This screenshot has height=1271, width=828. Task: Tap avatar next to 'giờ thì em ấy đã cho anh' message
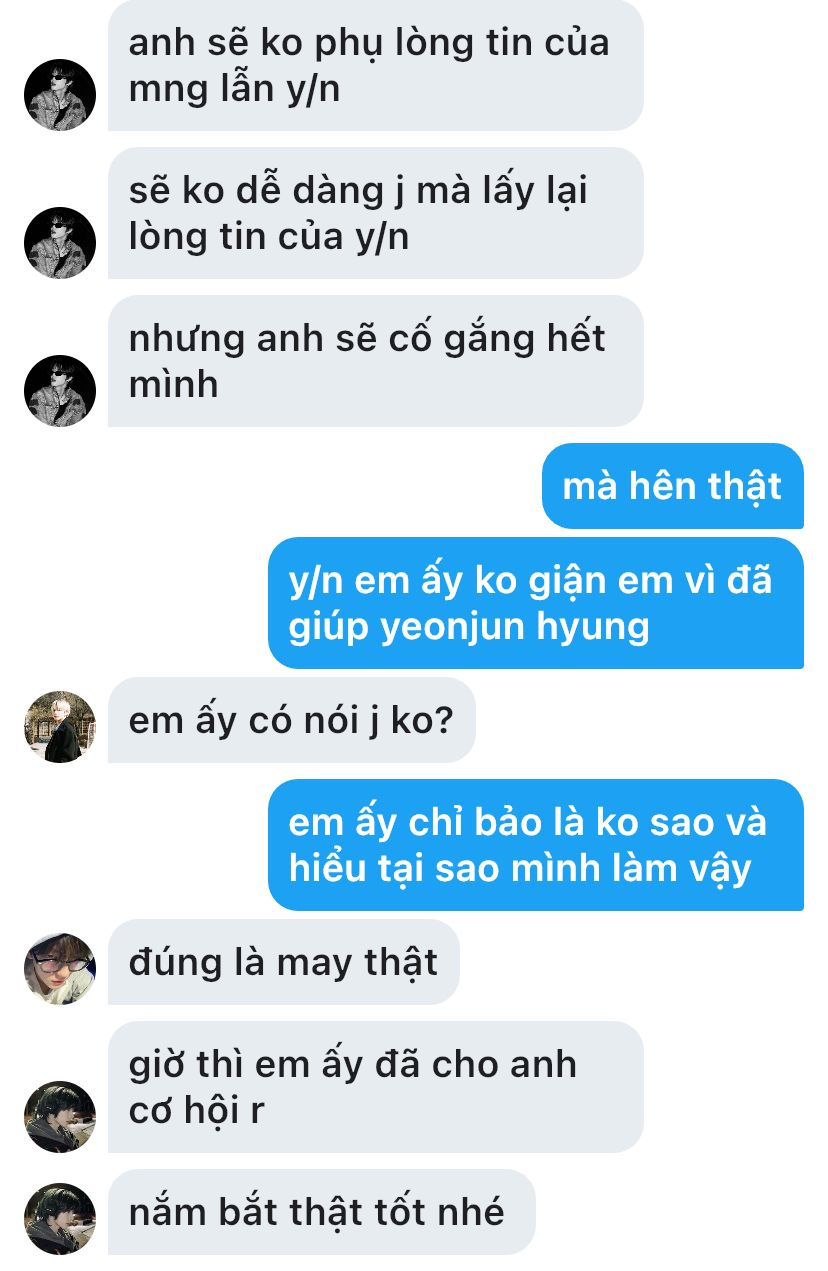[x=60, y=1117]
